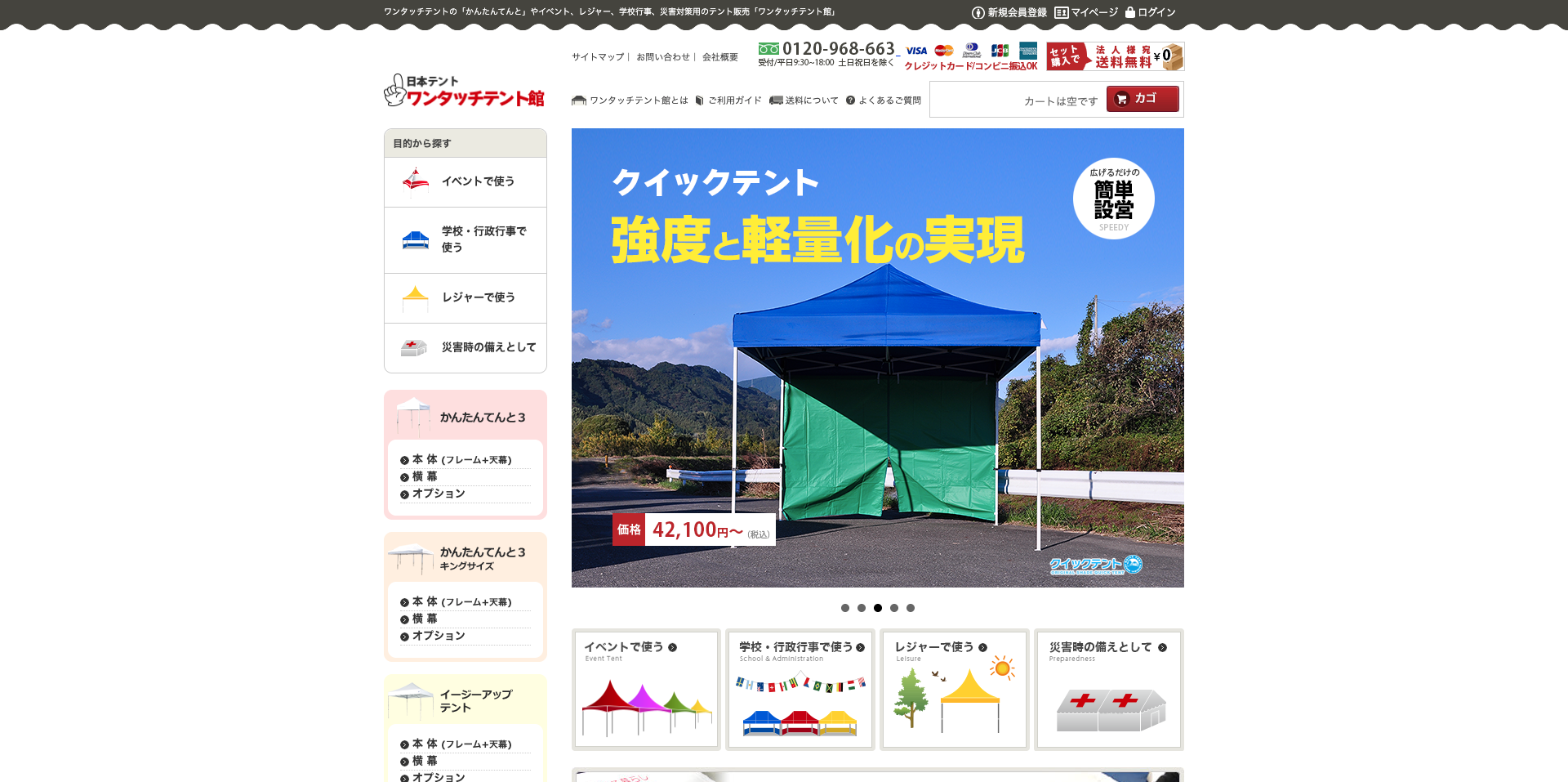Click the blue school tent sidebar icon

pos(416,239)
